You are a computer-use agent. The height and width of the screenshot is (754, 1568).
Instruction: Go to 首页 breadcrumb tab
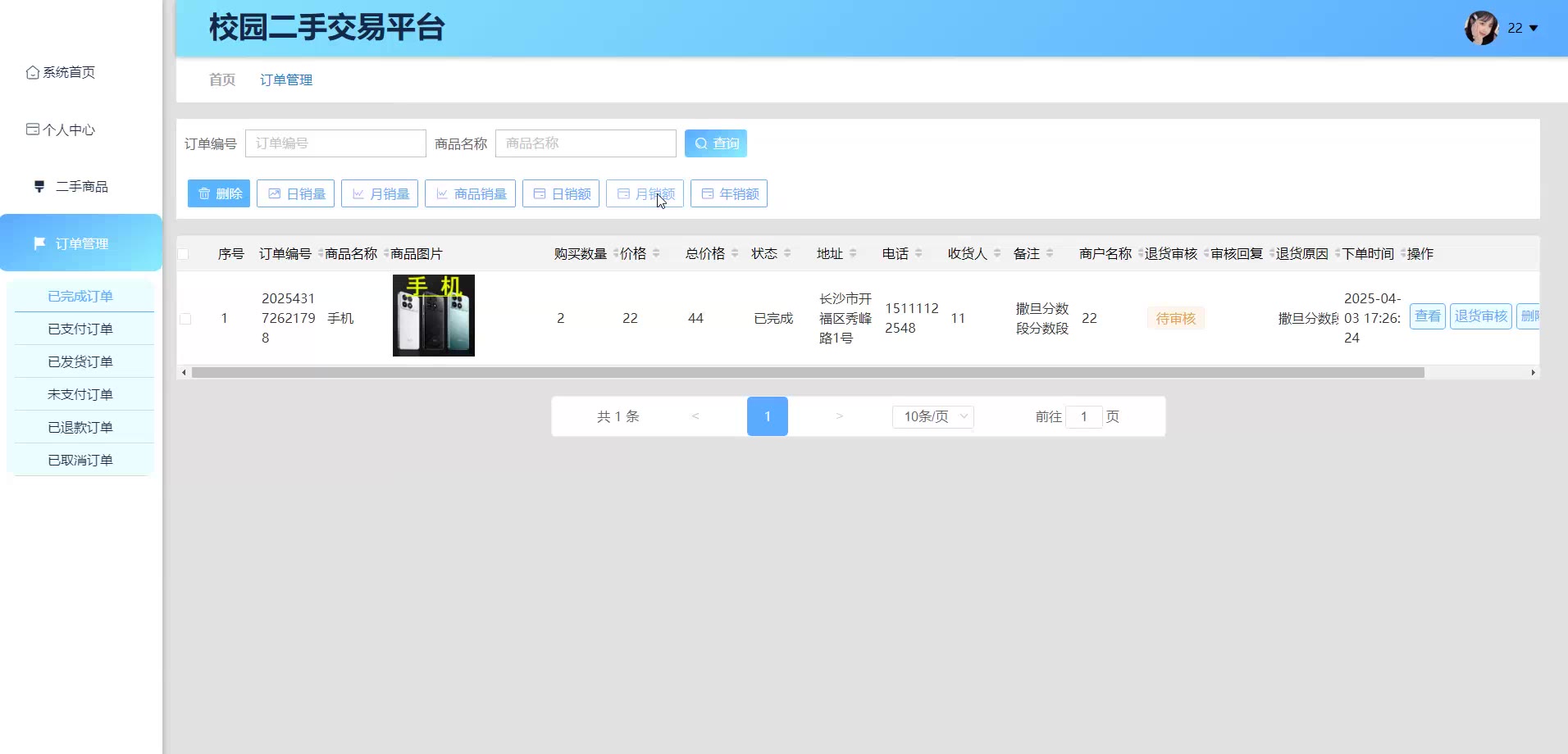click(x=222, y=79)
